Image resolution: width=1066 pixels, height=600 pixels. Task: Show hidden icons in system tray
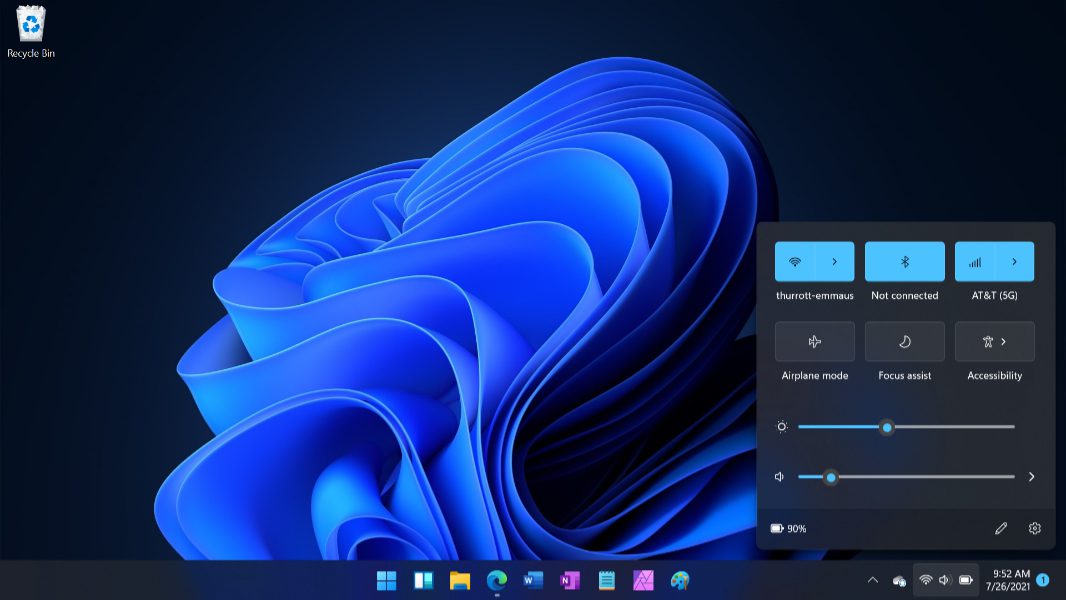(872, 580)
